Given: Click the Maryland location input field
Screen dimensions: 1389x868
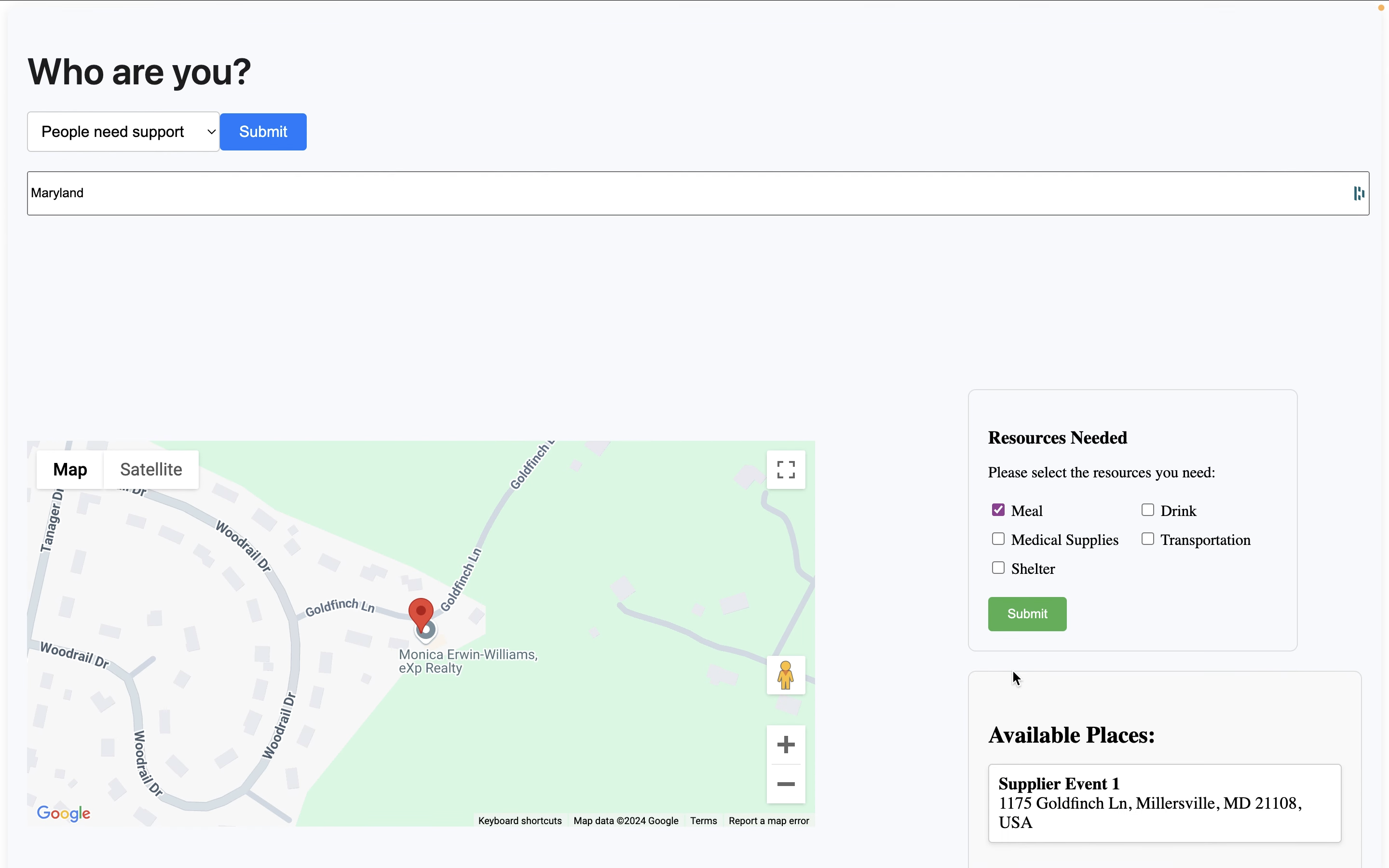Looking at the screenshot, I should coord(689,193).
